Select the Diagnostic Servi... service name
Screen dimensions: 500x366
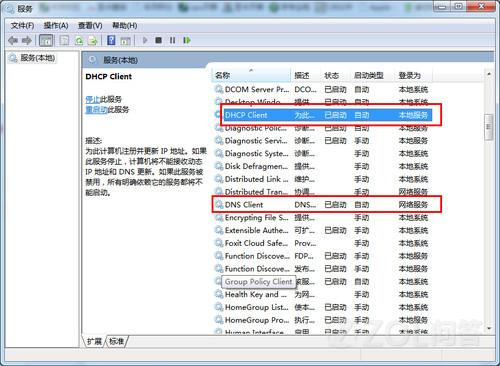256,140
